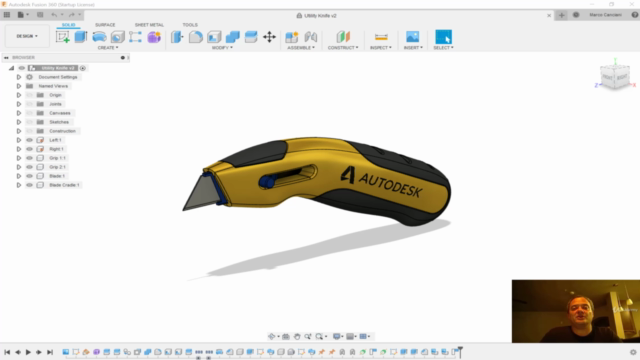Select the Move/Copy tool

pos(269,37)
